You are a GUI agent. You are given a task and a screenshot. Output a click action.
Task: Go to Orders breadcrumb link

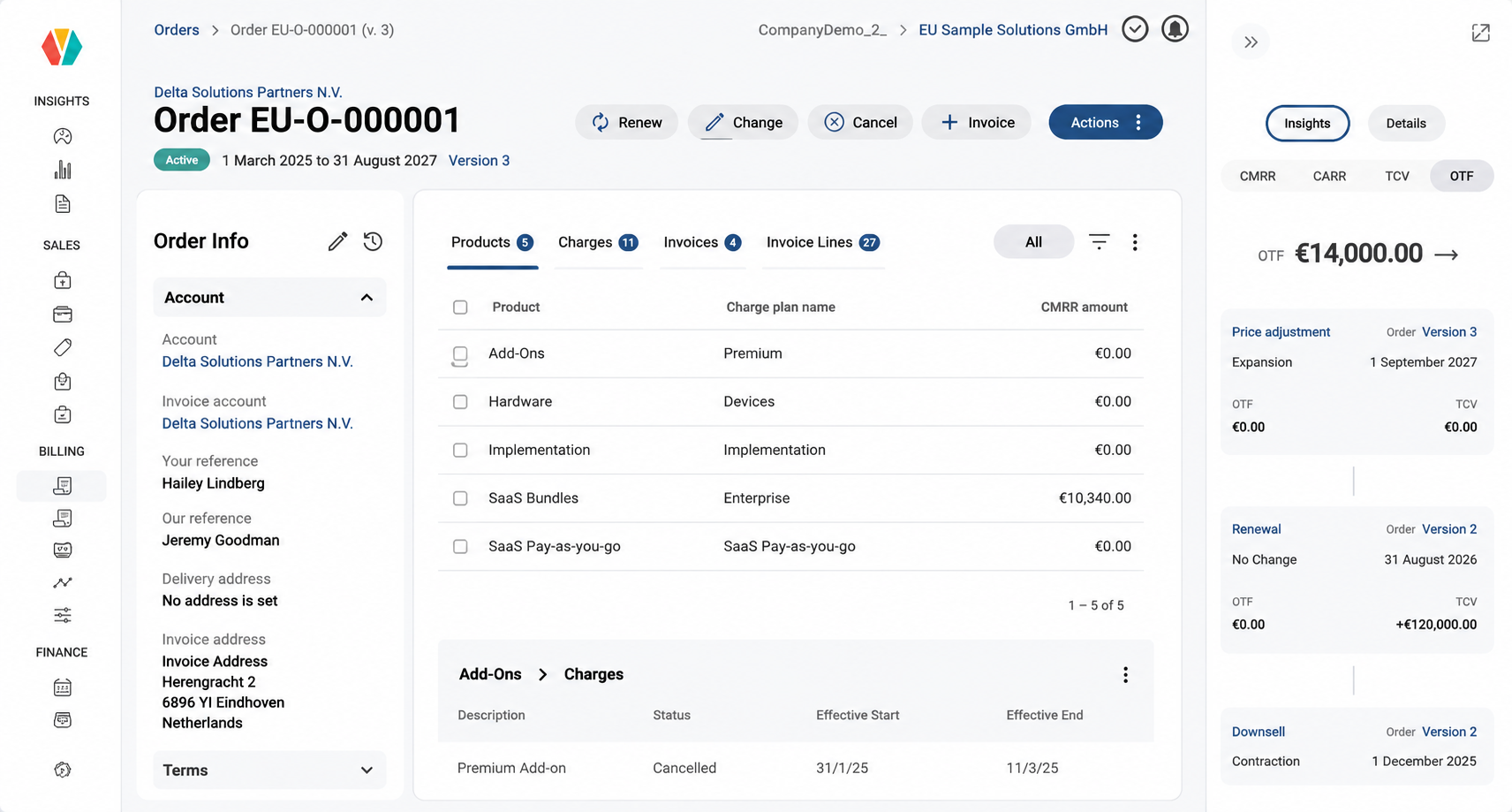coord(177,30)
